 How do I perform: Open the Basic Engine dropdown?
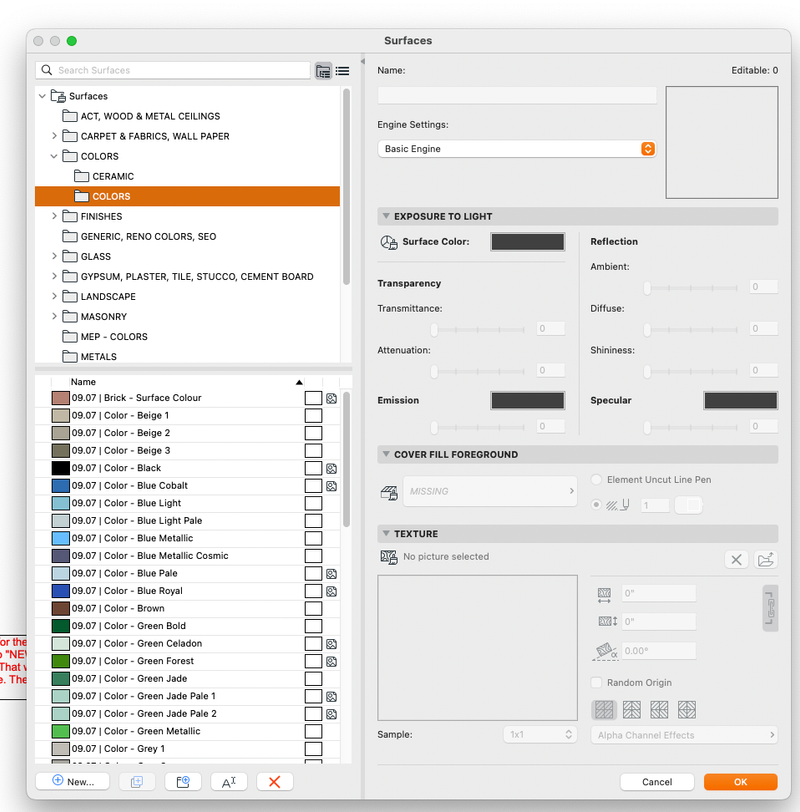517,149
